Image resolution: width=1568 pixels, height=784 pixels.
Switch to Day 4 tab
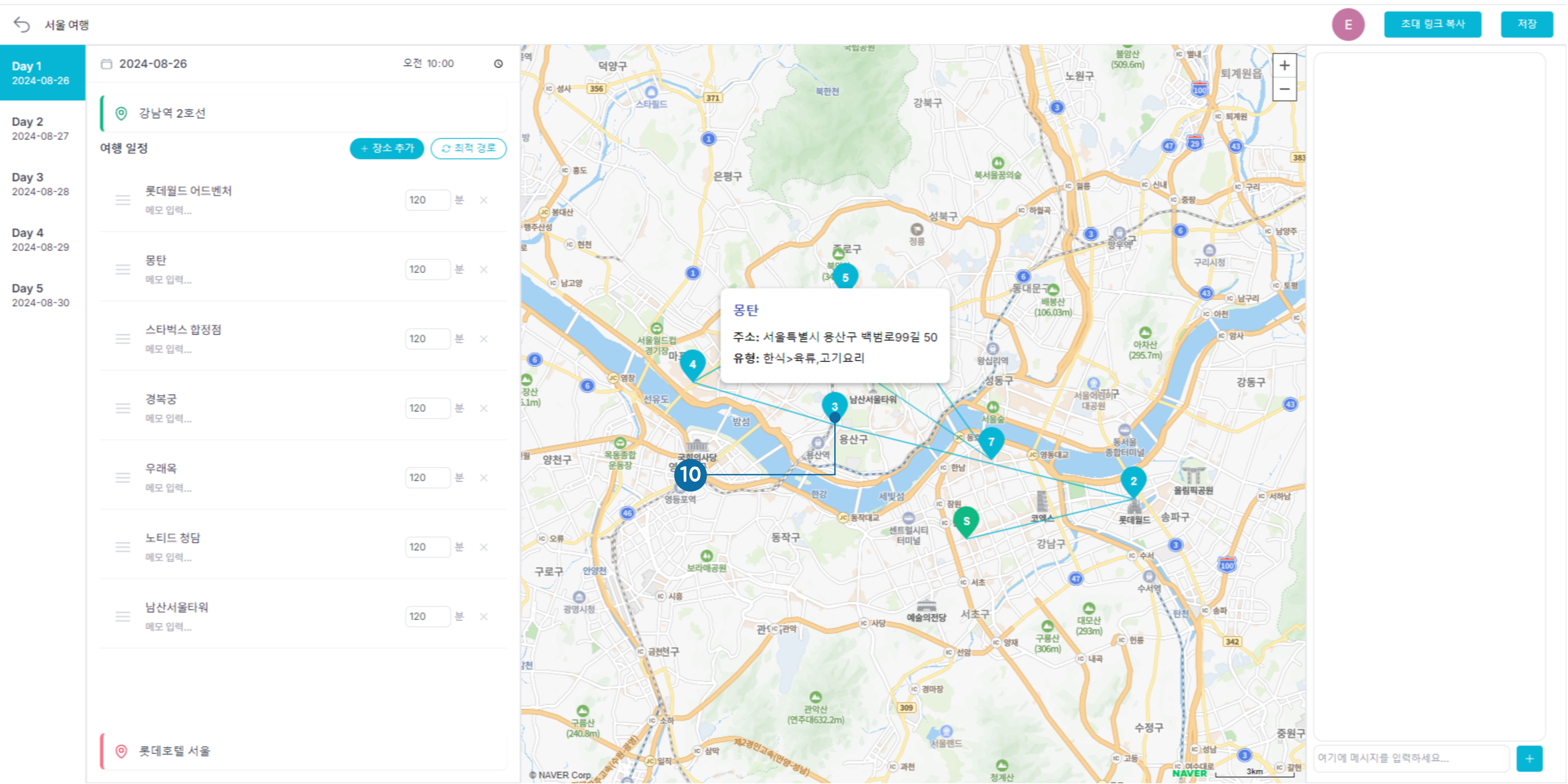pyautogui.click(x=43, y=239)
